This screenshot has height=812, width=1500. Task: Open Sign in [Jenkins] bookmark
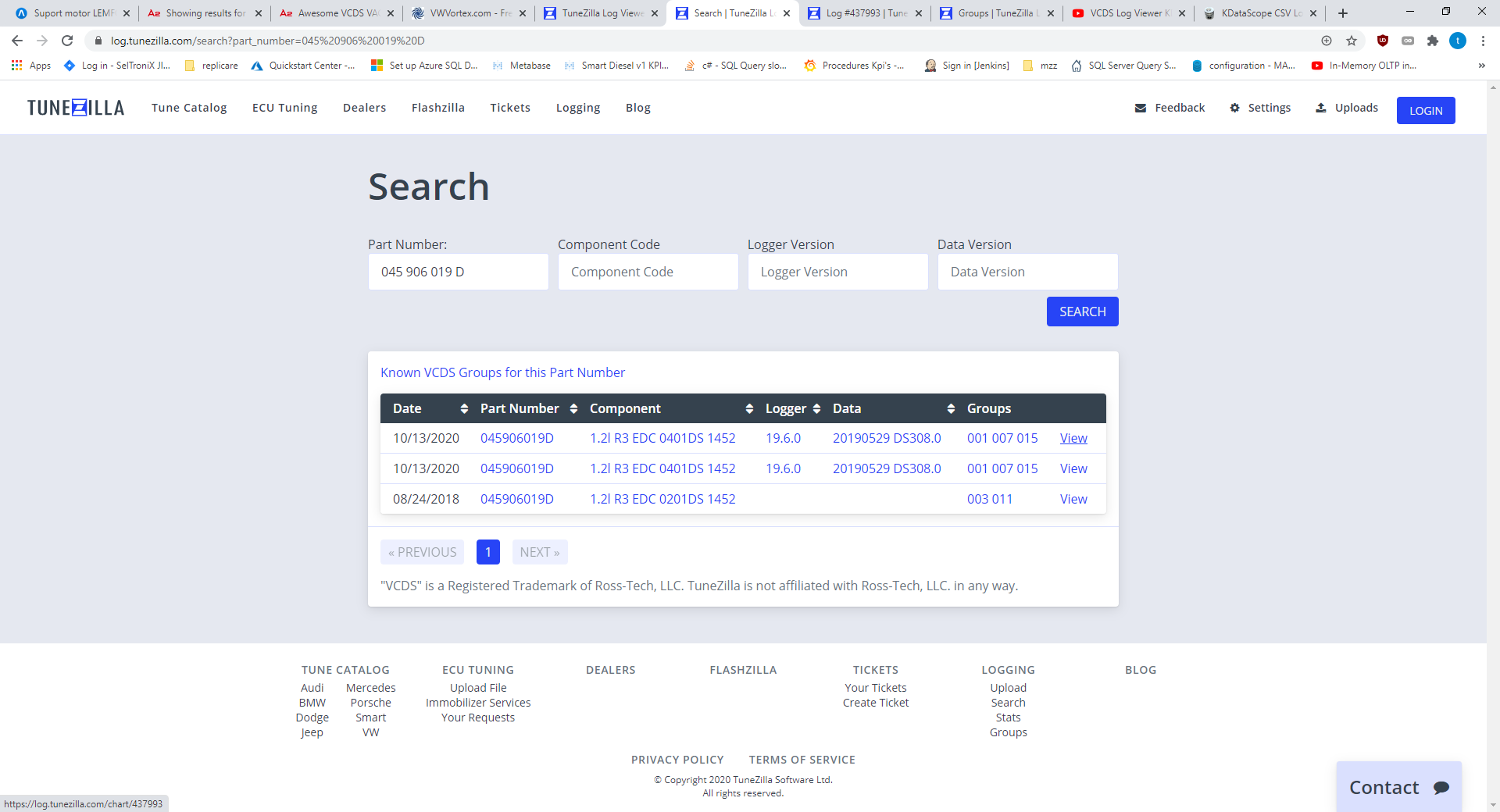[x=967, y=66]
